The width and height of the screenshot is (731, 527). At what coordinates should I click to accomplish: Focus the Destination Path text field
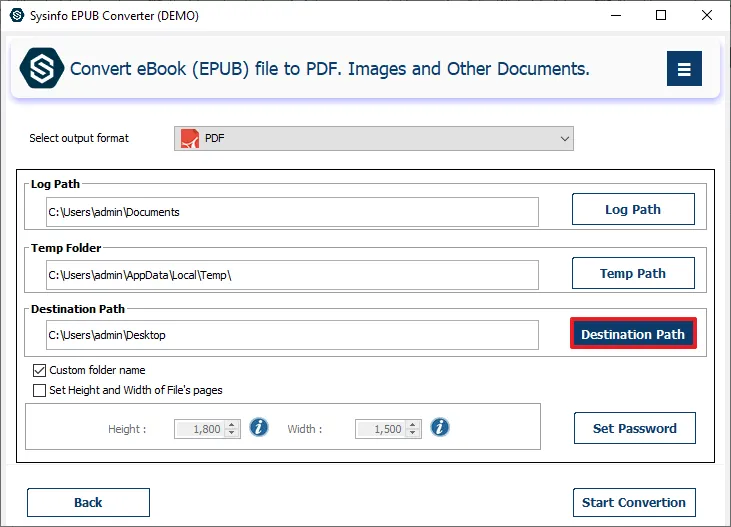[x=292, y=335]
